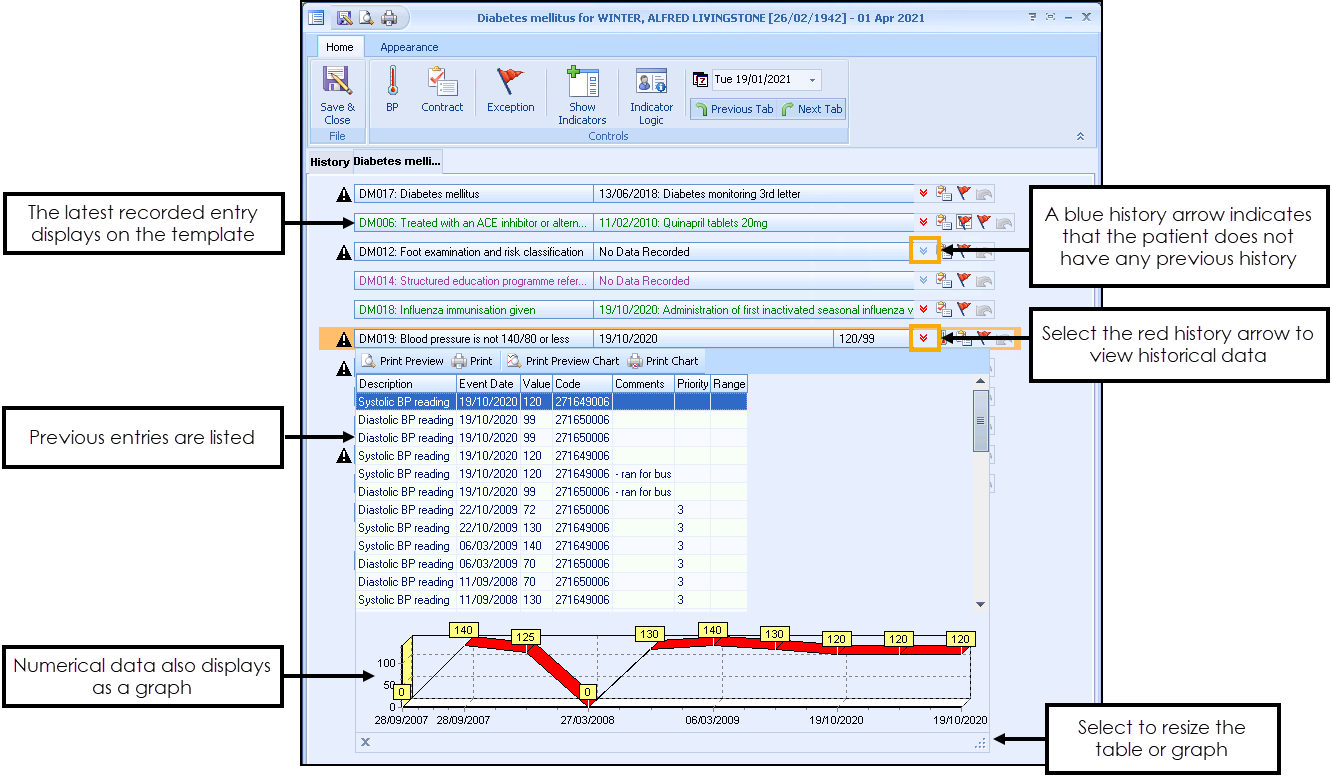Click the grey undo arrow for DM017
This screenshot has height=777, width=1332.
[985, 194]
